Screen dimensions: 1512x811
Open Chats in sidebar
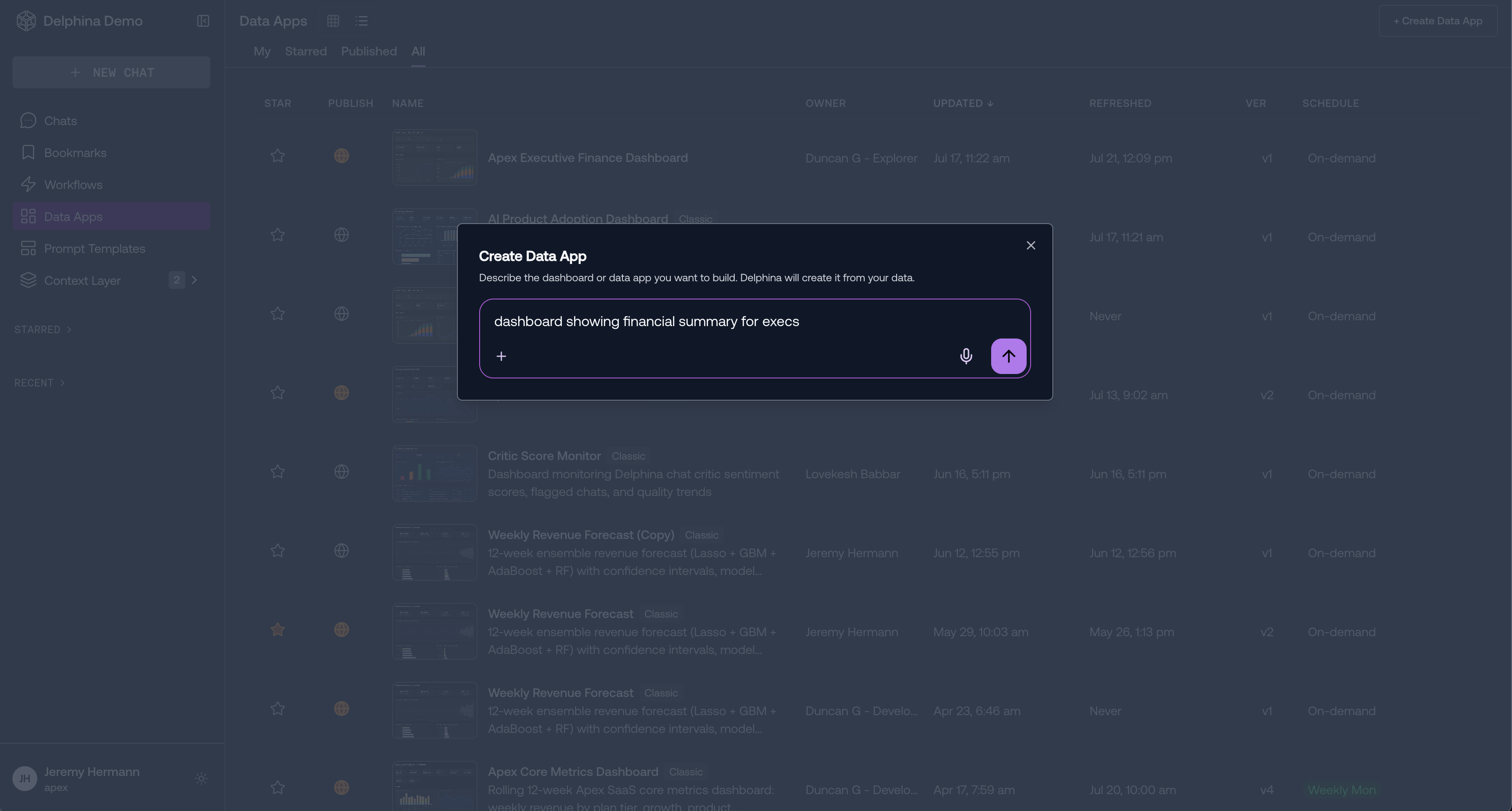point(111,121)
